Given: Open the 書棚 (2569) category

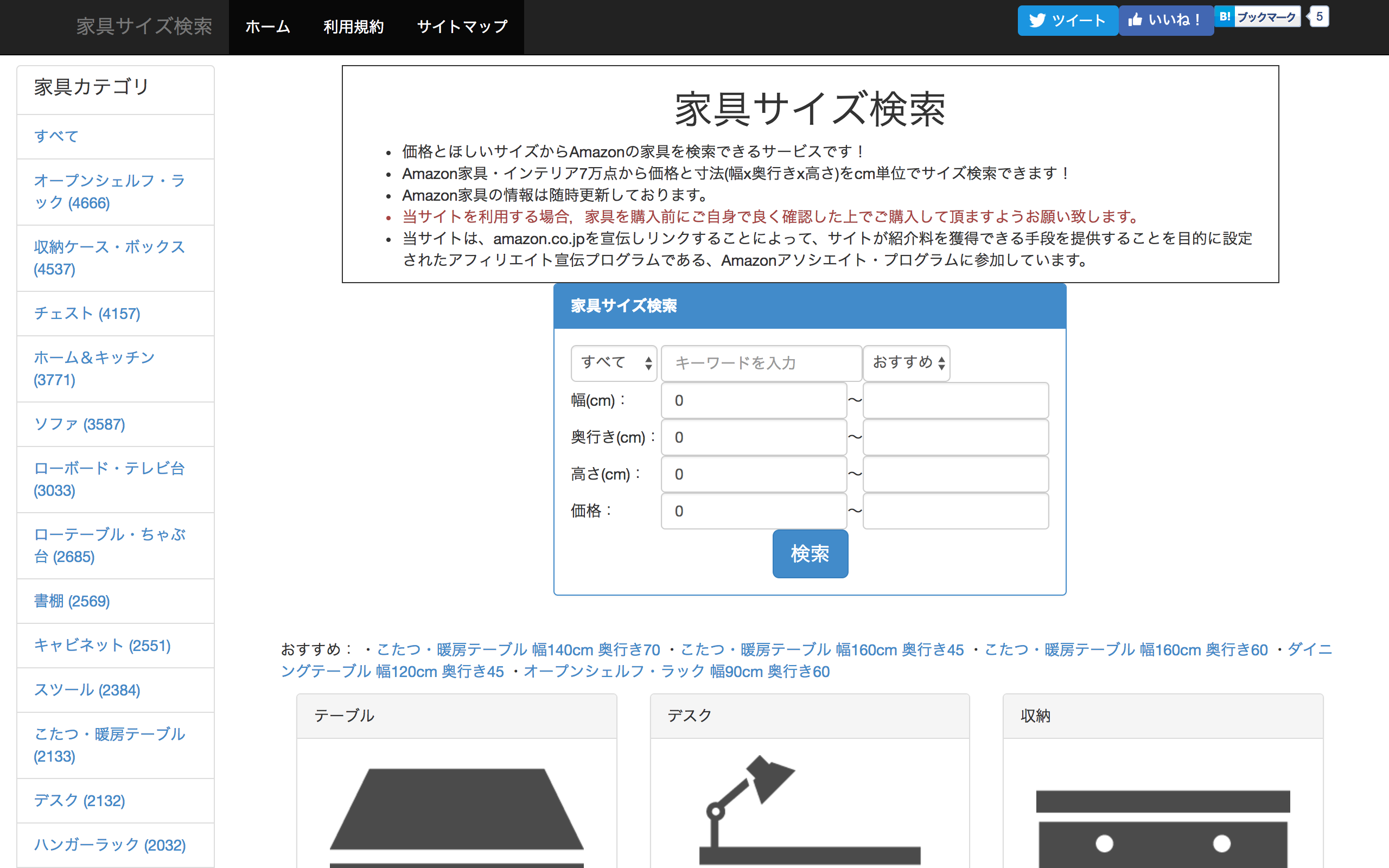Looking at the screenshot, I should coord(71,601).
